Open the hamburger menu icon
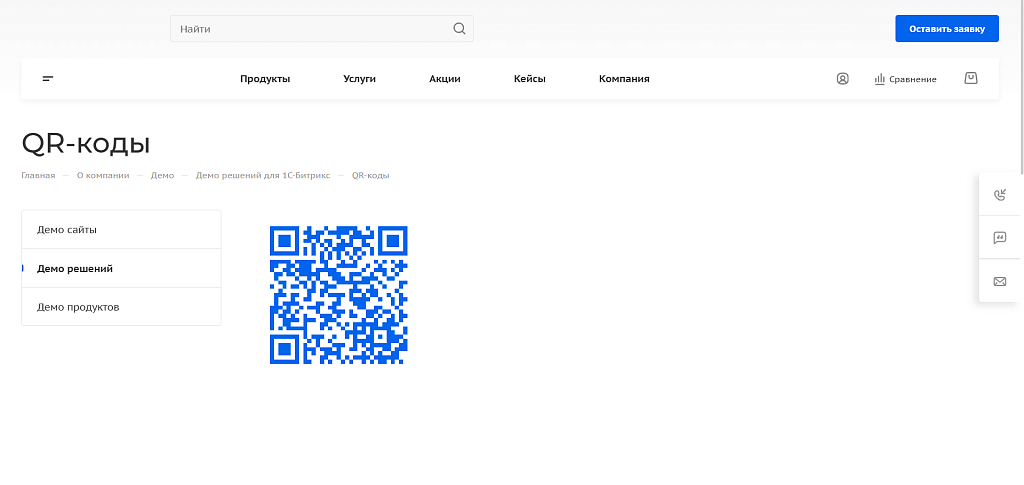Viewport: 1024px width, 485px height. 48,79
